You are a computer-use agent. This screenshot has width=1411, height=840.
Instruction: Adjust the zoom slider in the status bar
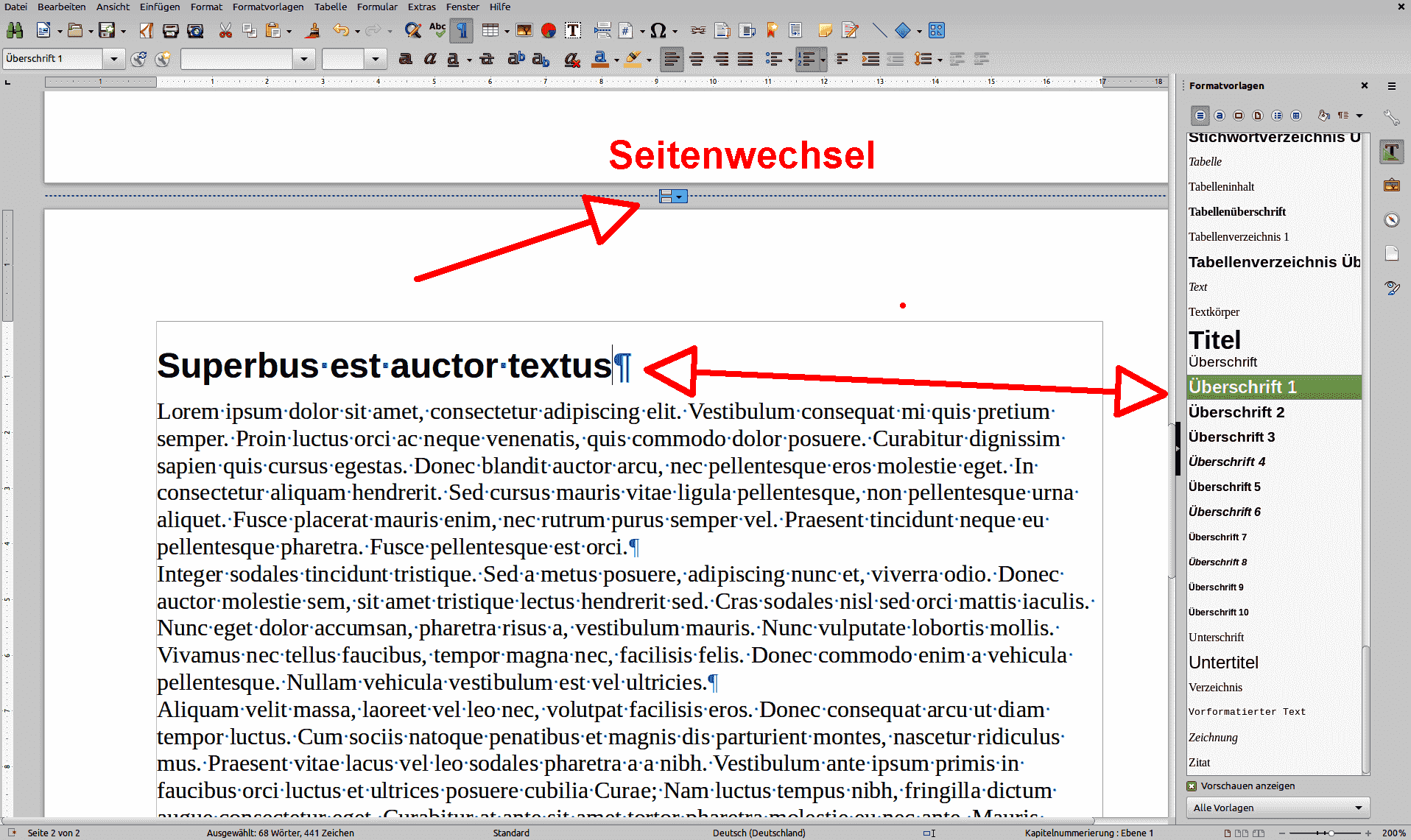coord(1333,833)
